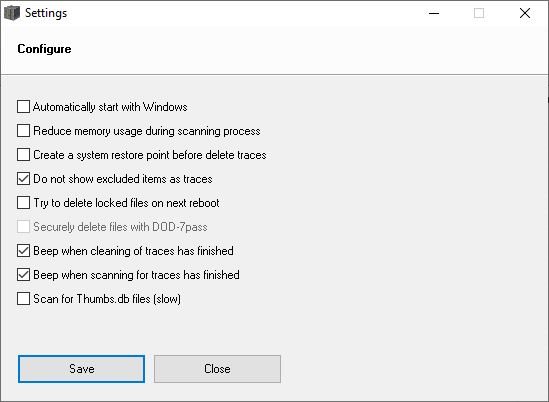Viewport: 549px width, 402px height.
Task: Disable Beep when cleaning of traces has finished
Action: click(23, 251)
